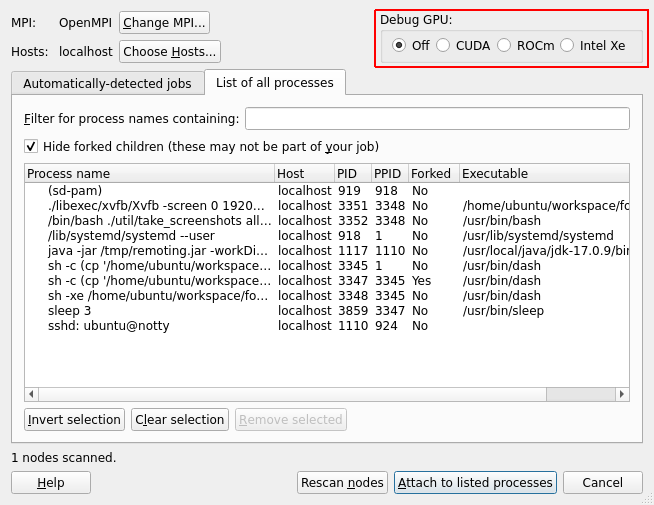Image resolution: width=654 pixels, height=505 pixels.
Task: Uncheck Hide forked children checkbox
Action: (x=32, y=146)
